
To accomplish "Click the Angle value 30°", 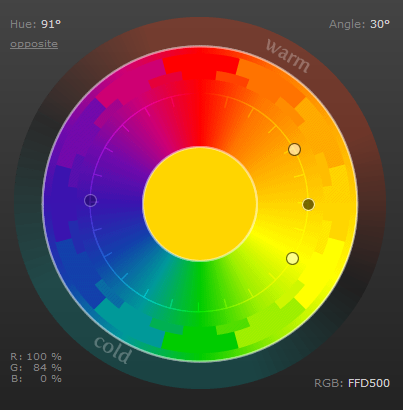I will [x=380, y=24].
